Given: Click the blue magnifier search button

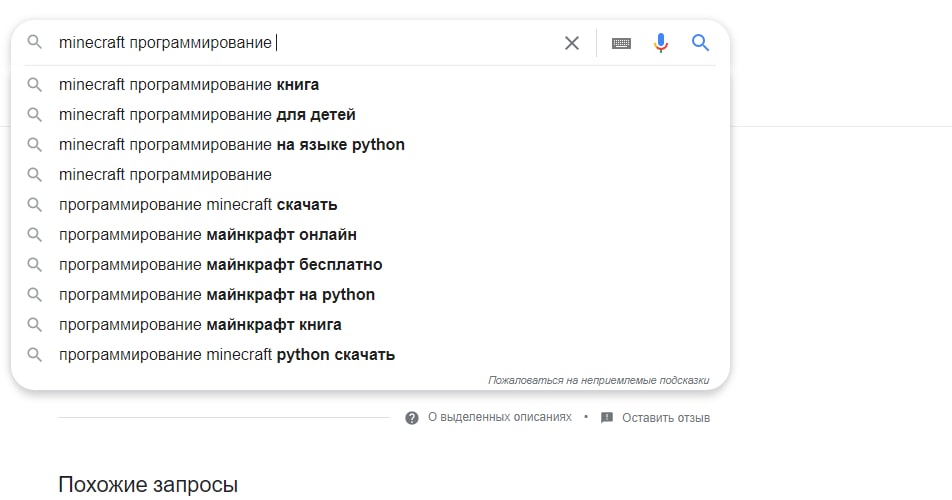Looking at the screenshot, I should coord(700,42).
